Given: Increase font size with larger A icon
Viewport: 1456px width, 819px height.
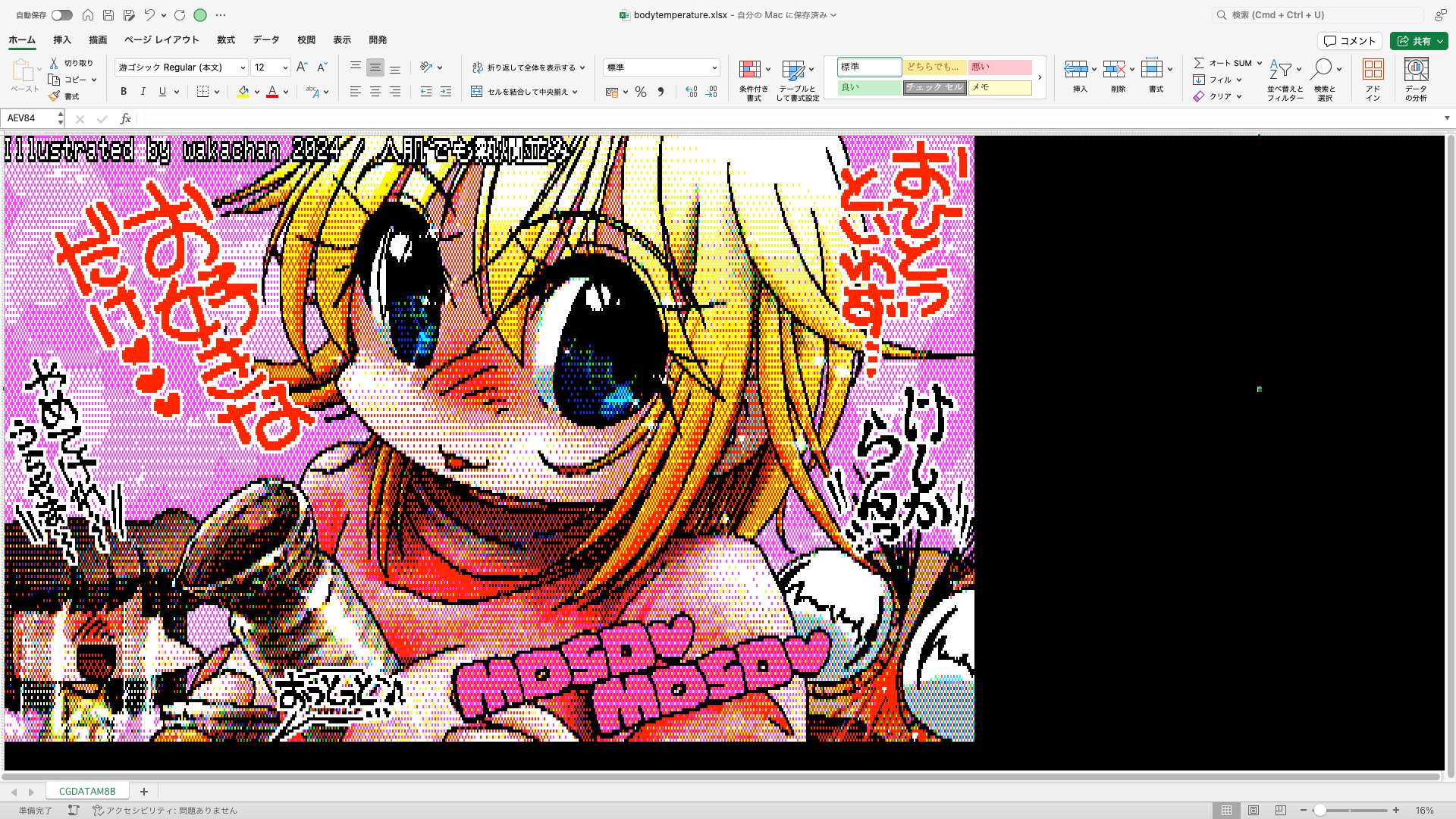Looking at the screenshot, I should pyautogui.click(x=302, y=67).
